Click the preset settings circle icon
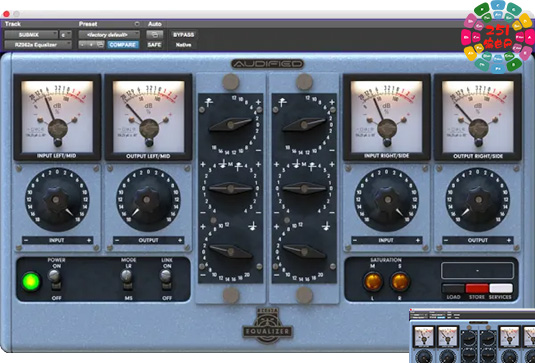Viewport: 535px width, 363px height. tap(137, 24)
